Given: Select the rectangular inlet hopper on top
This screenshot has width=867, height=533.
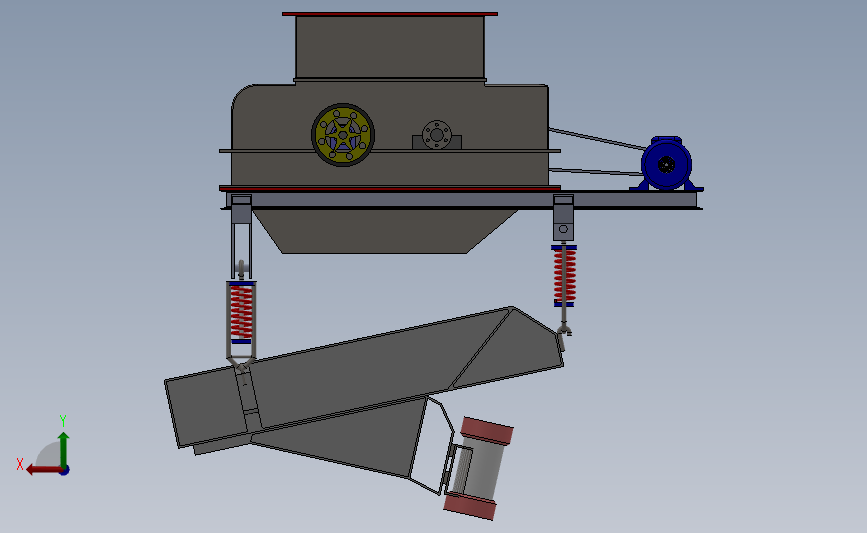Looking at the screenshot, I should 390,47.
